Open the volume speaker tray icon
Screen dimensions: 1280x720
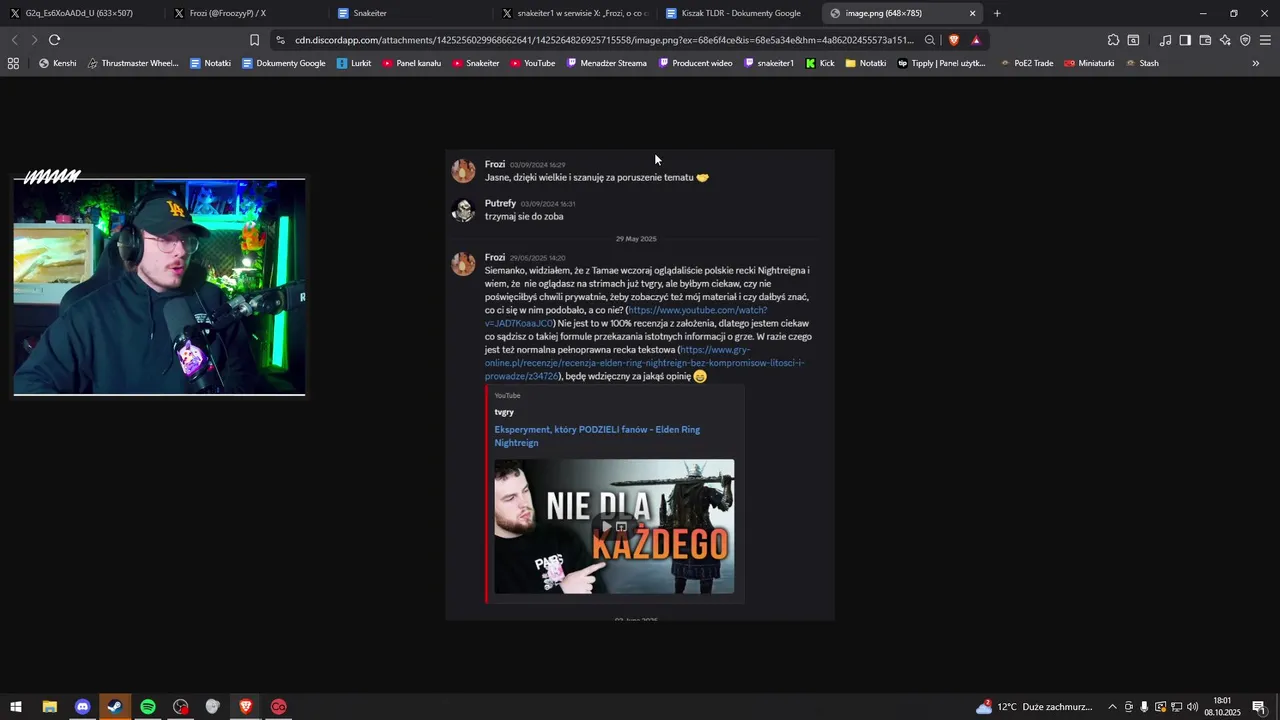tap(1193, 707)
